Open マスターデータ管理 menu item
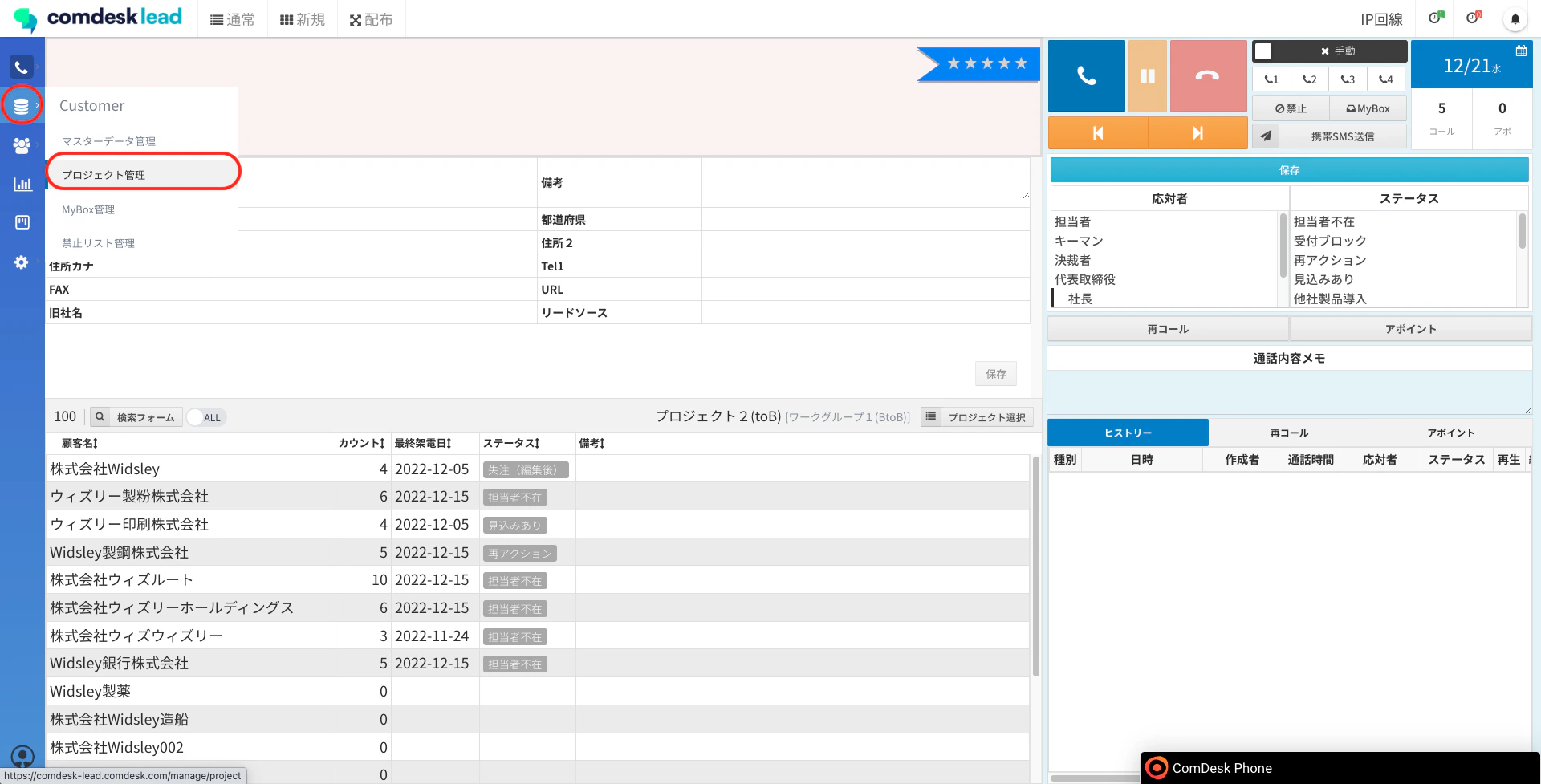Screen dimensions: 1541x784 [x=109, y=141]
